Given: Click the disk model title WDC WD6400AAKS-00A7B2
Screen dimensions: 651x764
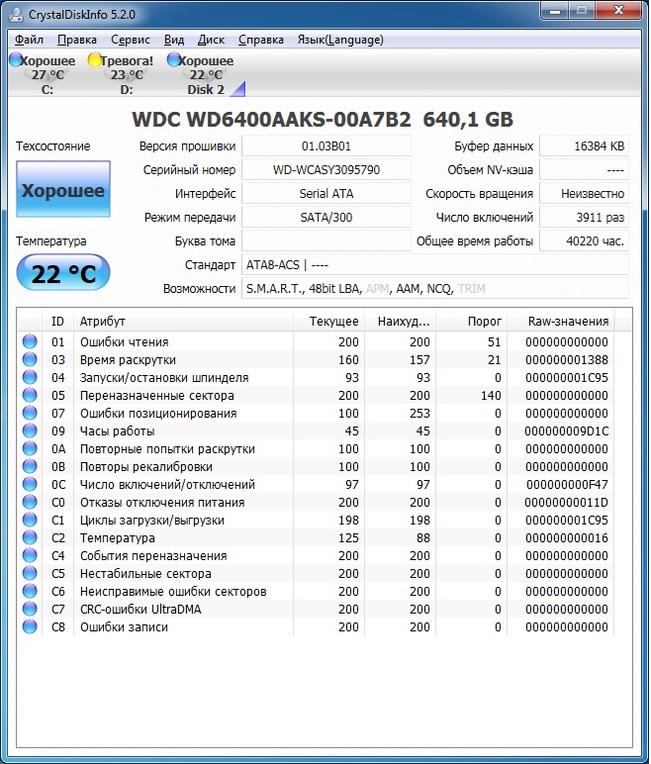Looking at the screenshot, I should (x=271, y=119).
